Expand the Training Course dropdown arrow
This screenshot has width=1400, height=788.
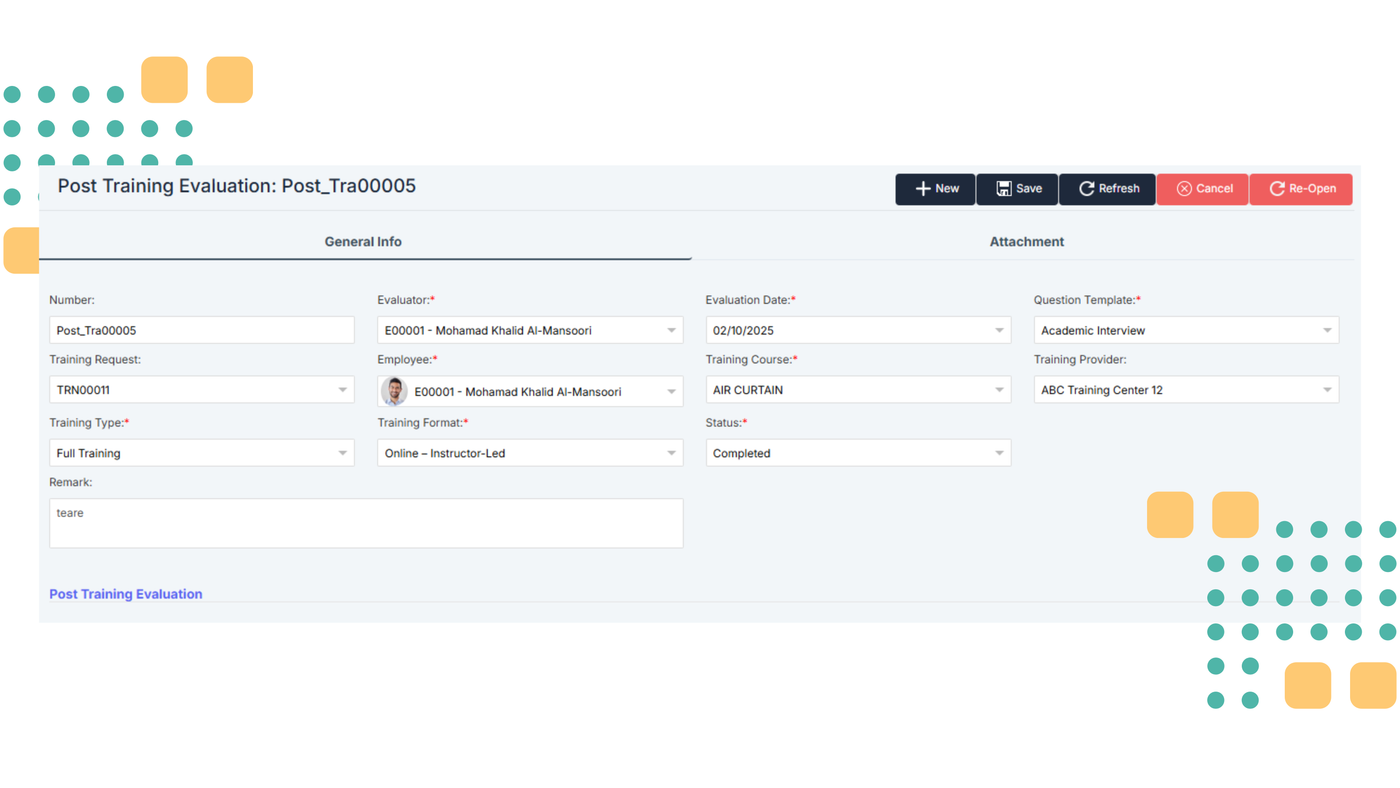pyautogui.click(x=999, y=390)
